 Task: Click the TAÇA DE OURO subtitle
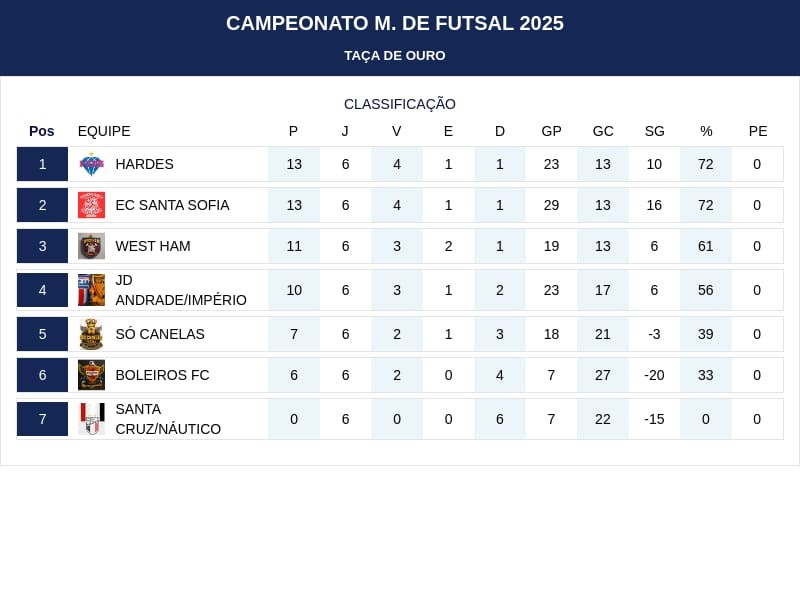pyautogui.click(x=395, y=55)
